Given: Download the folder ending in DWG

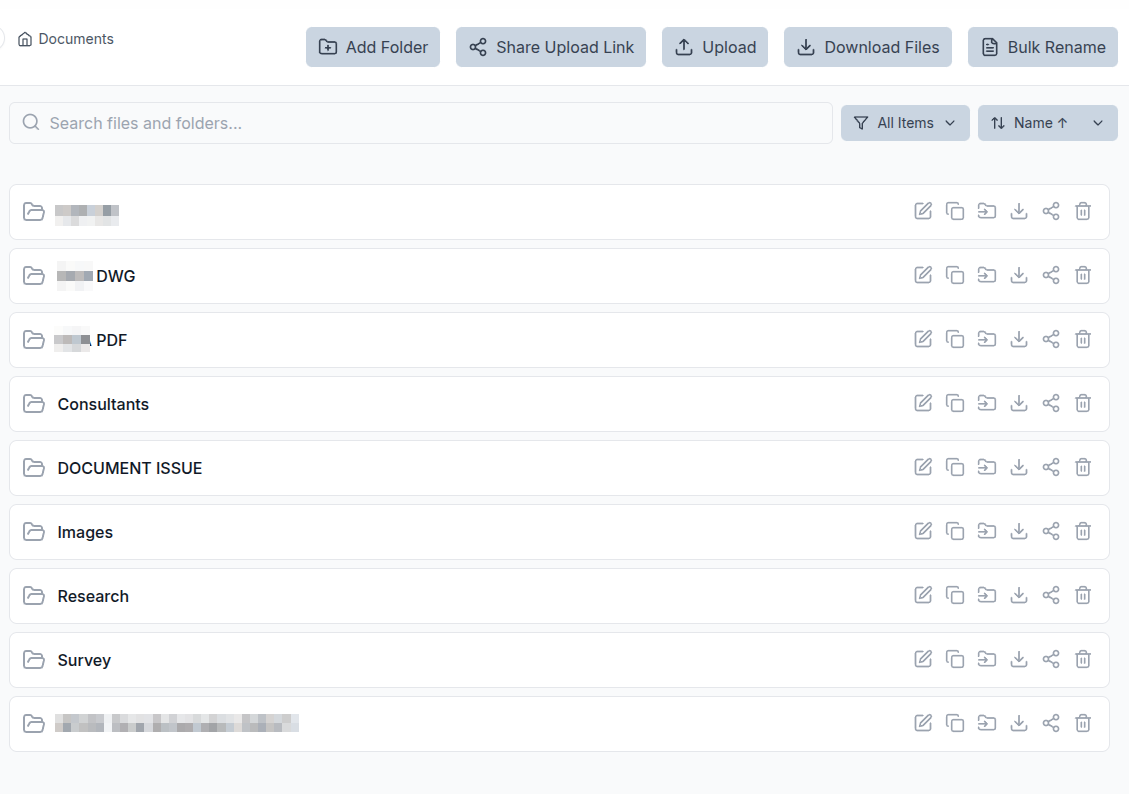Looking at the screenshot, I should [1019, 275].
